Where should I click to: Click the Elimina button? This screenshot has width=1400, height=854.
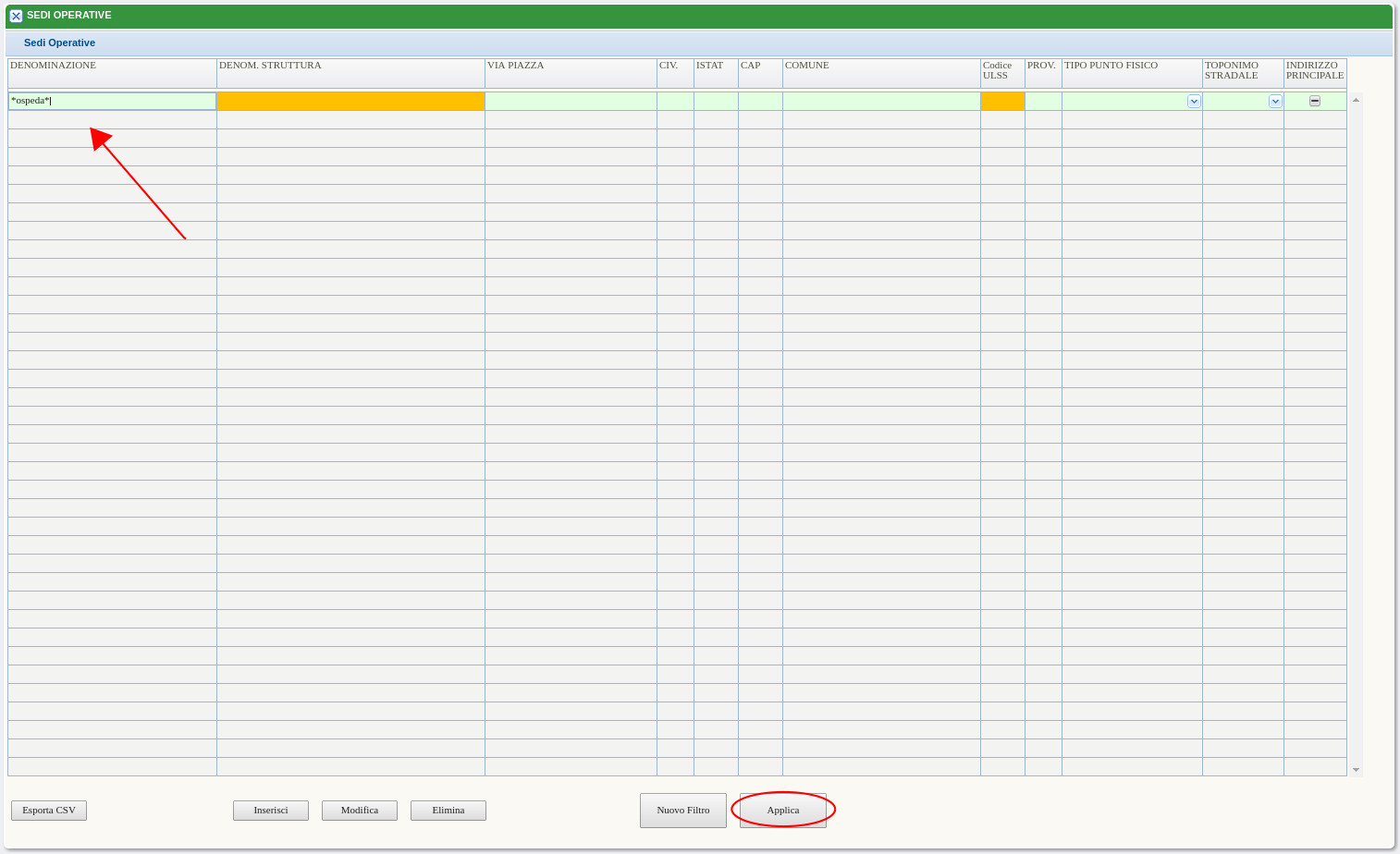(448, 811)
